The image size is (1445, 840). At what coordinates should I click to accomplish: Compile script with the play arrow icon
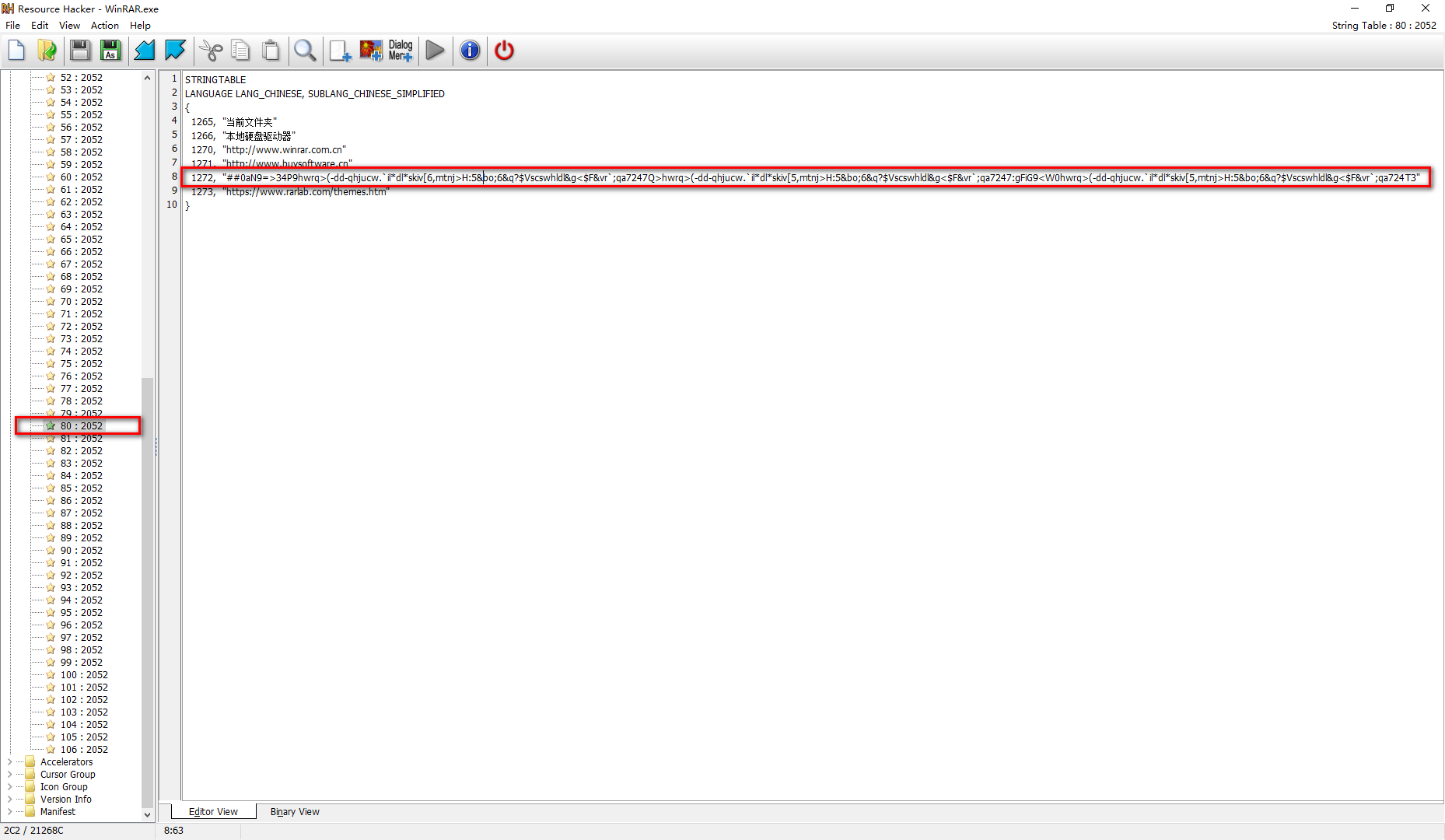tap(436, 51)
